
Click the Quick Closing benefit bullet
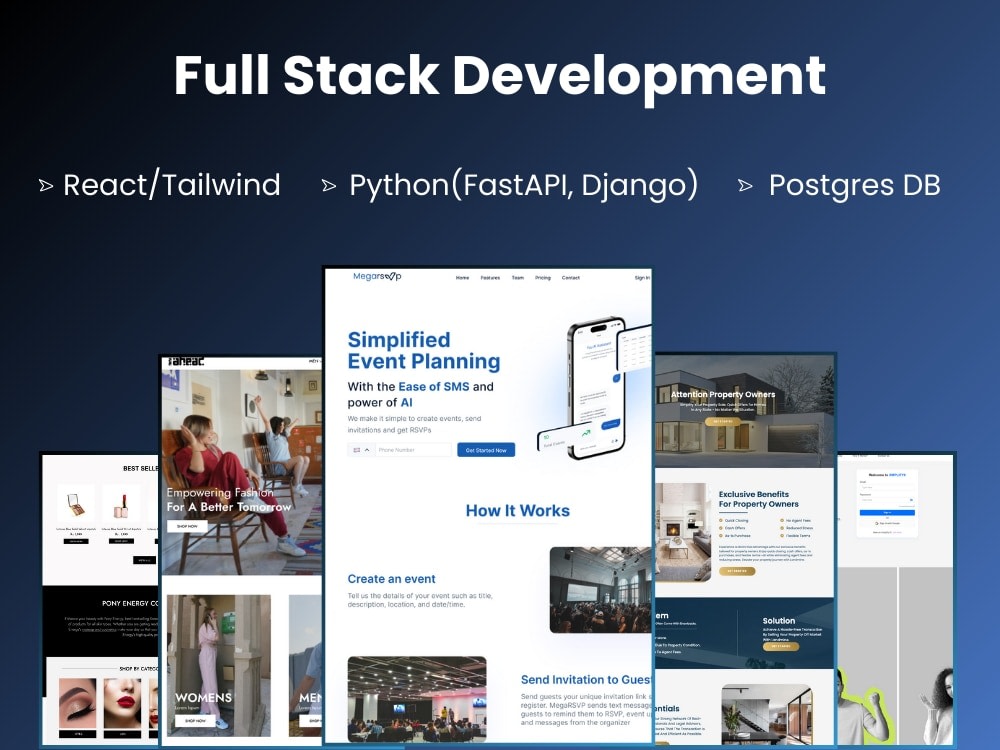pyautogui.click(x=733, y=520)
